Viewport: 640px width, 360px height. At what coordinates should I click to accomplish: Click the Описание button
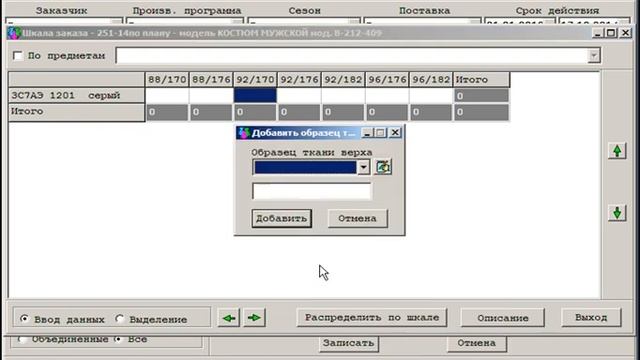[502, 318]
